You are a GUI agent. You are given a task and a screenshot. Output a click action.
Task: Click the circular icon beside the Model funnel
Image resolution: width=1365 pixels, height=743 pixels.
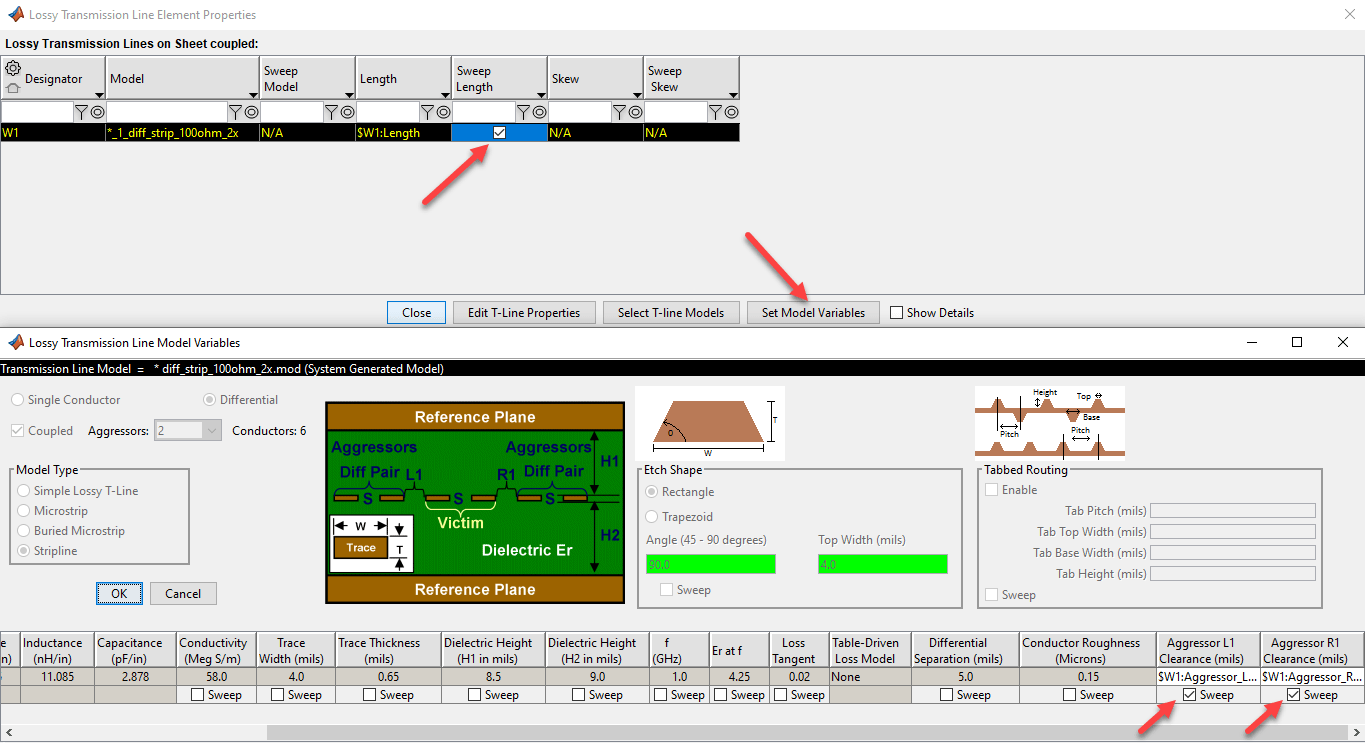(251, 112)
